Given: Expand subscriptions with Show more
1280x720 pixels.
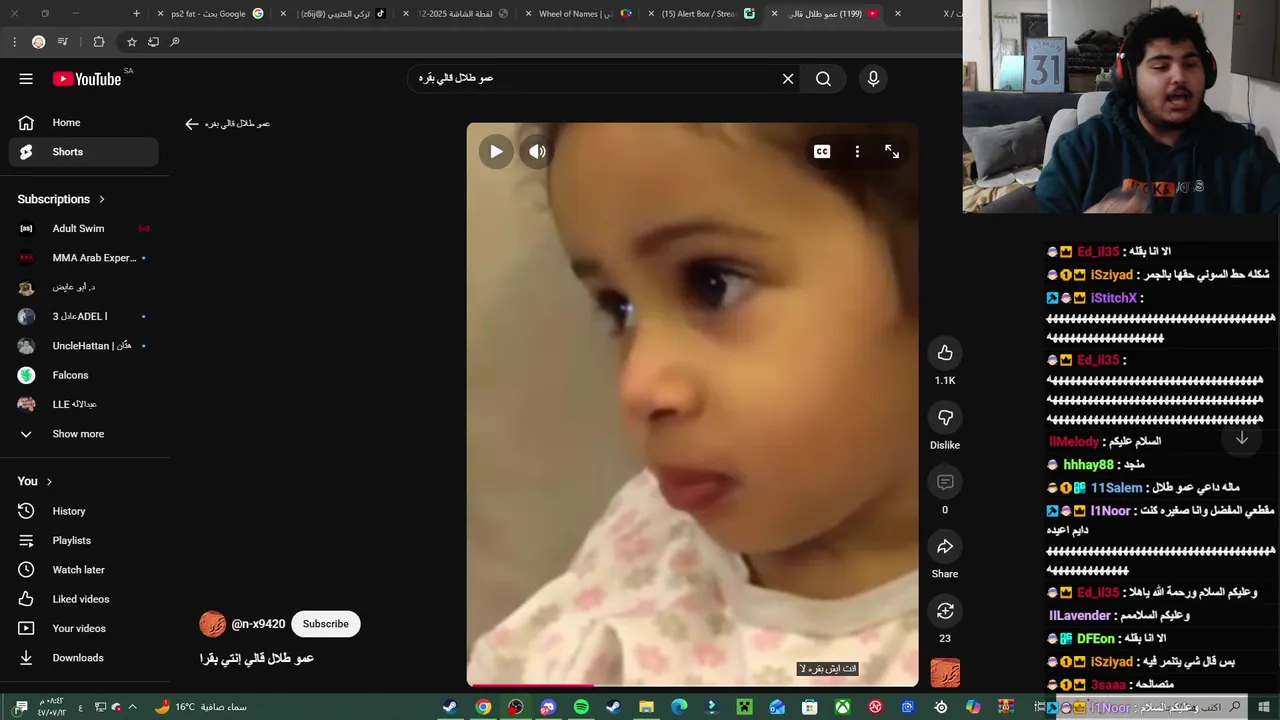Looking at the screenshot, I should click(x=84, y=434).
